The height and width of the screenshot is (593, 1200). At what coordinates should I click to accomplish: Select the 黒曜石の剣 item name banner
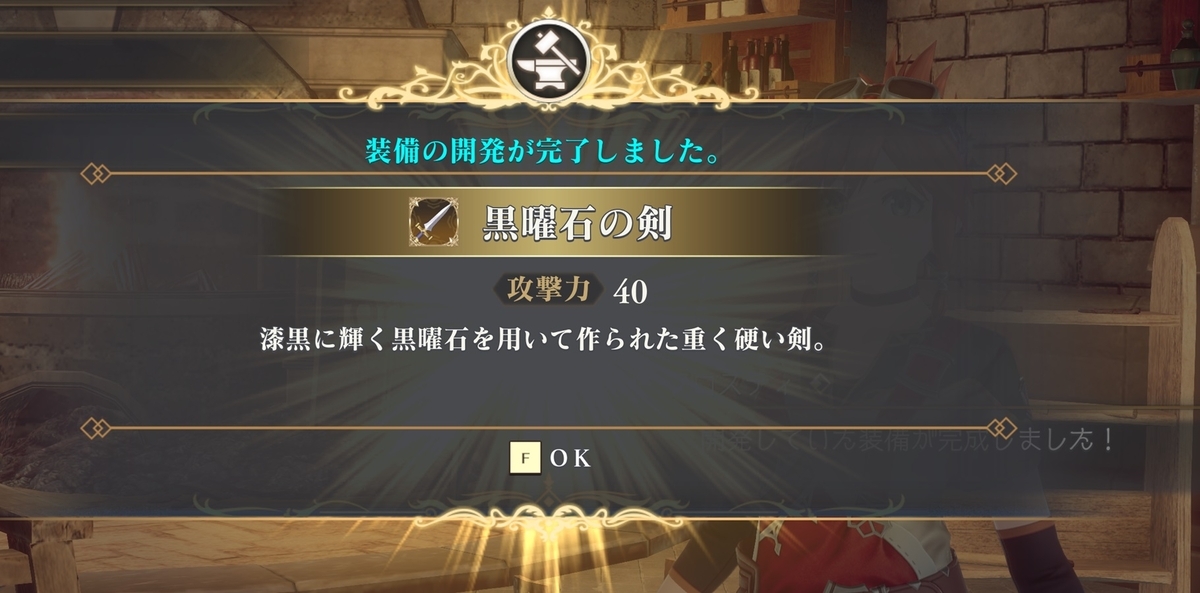(548, 221)
